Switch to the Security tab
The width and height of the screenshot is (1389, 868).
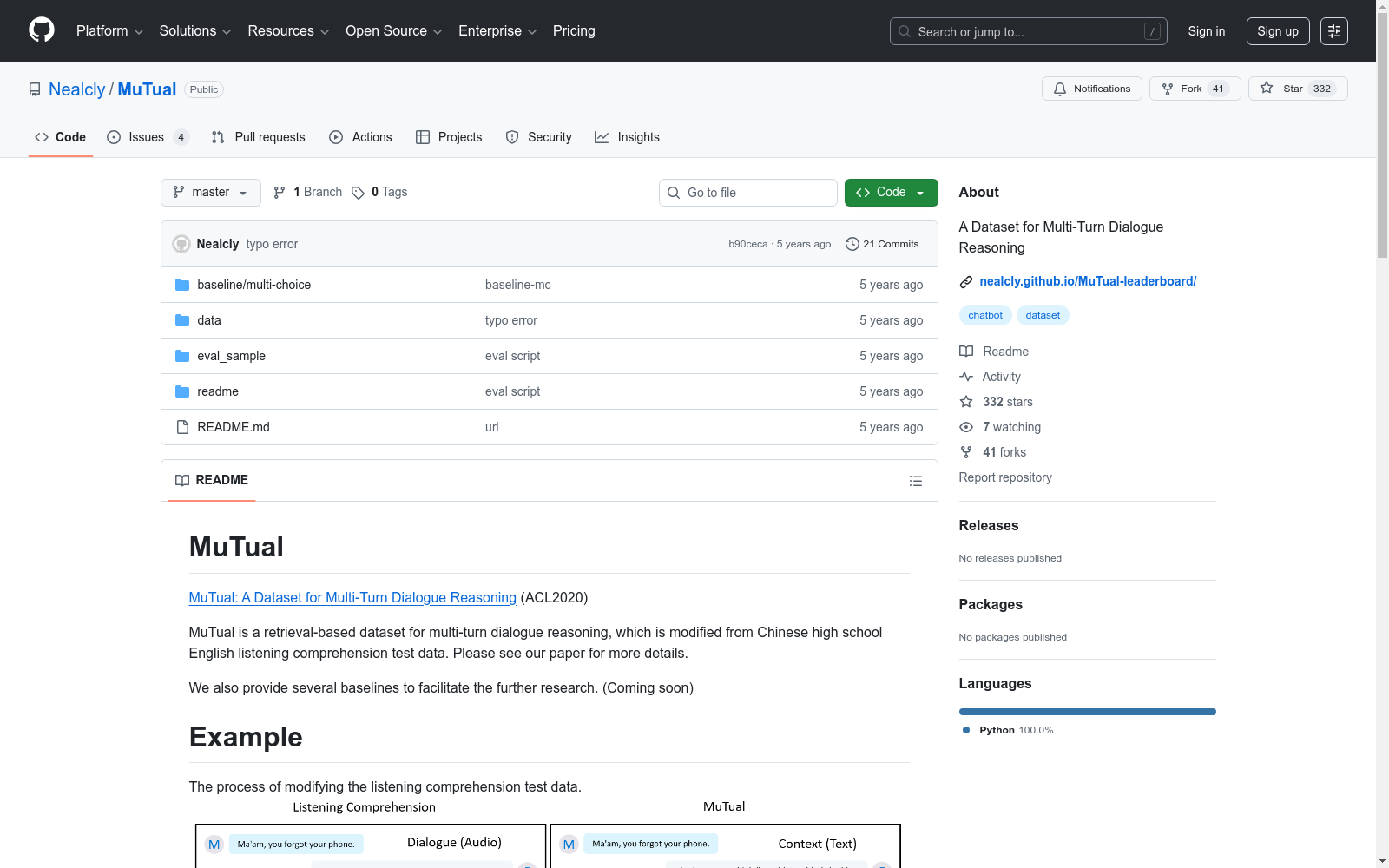click(538, 137)
